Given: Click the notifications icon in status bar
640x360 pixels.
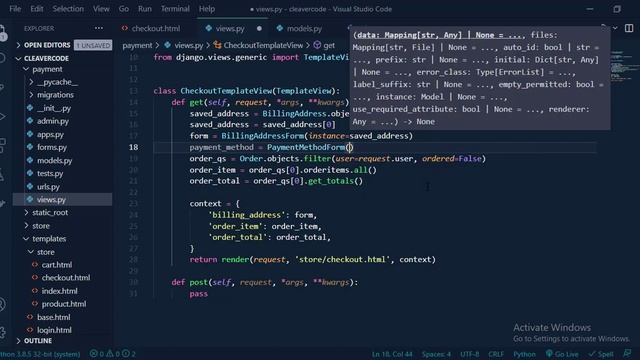Looking at the screenshot, I should point(627,354).
